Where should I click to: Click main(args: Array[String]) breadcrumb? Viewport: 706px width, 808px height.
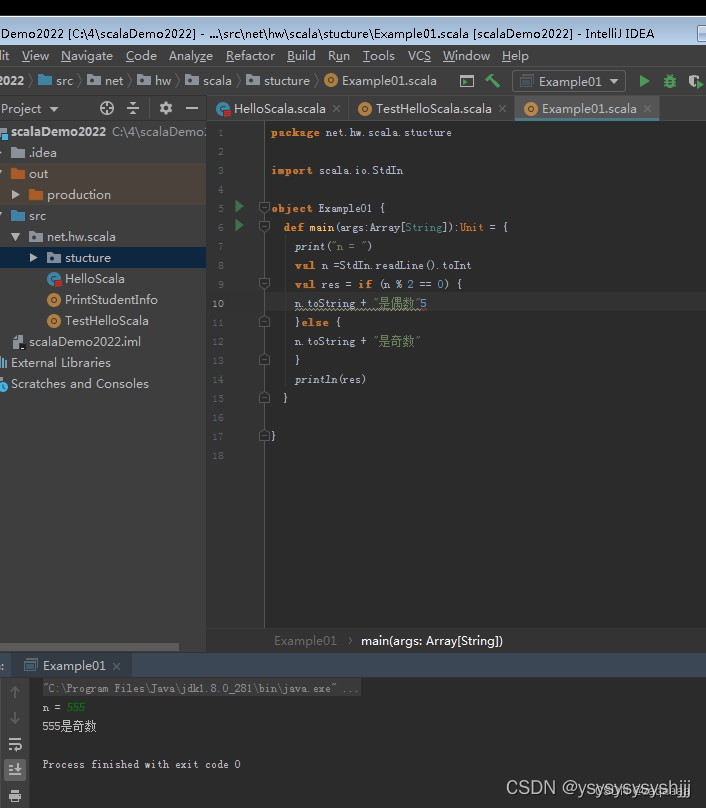pyautogui.click(x=432, y=641)
